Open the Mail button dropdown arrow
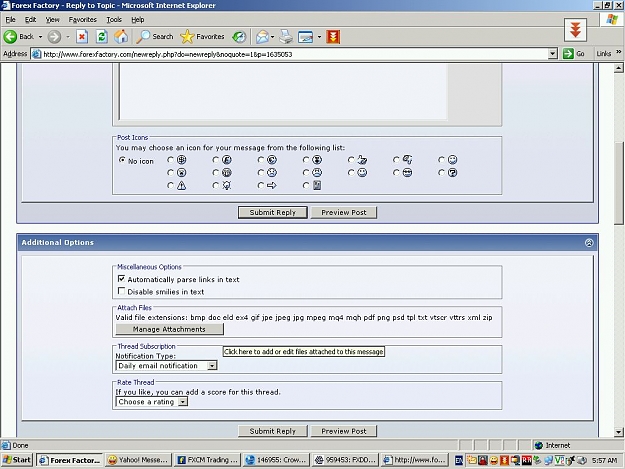Image resolution: width=625 pixels, height=469 pixels. (273, 37)
